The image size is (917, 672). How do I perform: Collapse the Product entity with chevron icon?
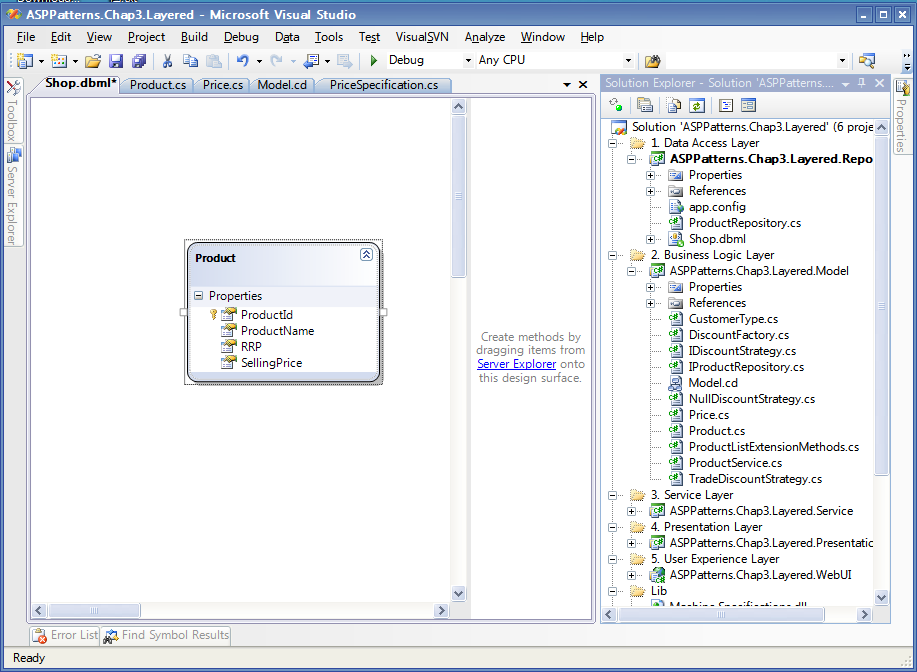(366, 255)
